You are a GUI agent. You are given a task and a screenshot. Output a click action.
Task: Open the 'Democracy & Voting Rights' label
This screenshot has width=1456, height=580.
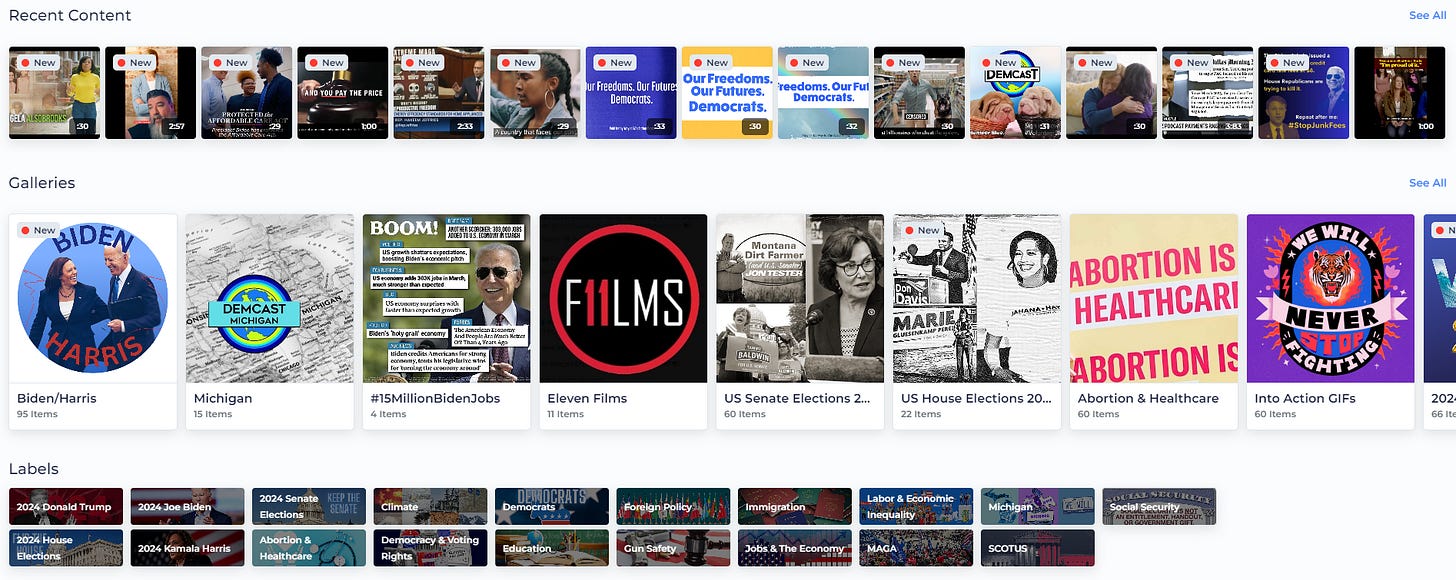pyautogui.click(x=430, y=548)
